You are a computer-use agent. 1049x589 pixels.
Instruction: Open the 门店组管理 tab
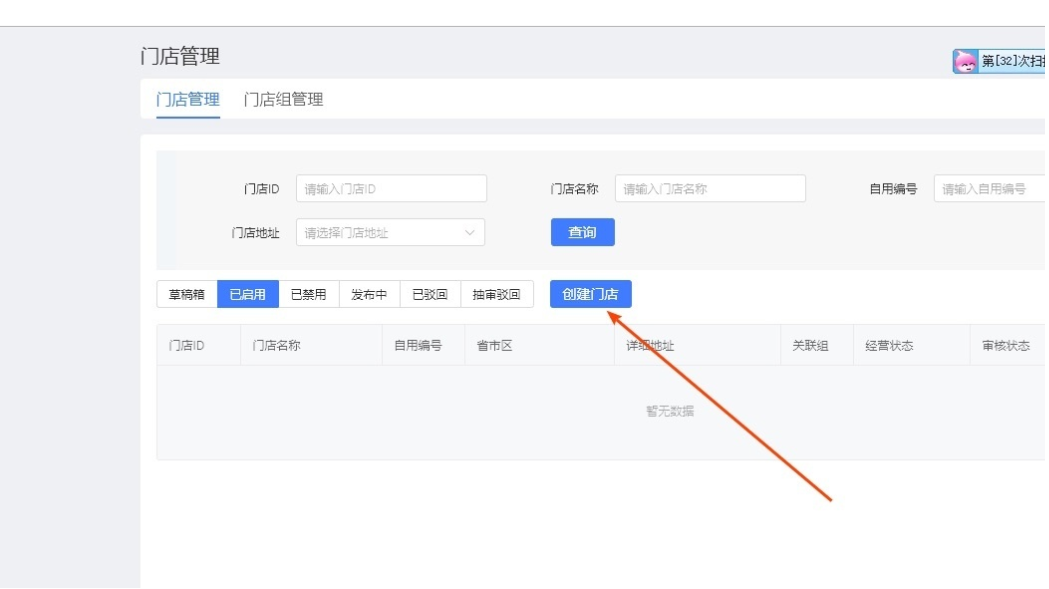point(284,100)
